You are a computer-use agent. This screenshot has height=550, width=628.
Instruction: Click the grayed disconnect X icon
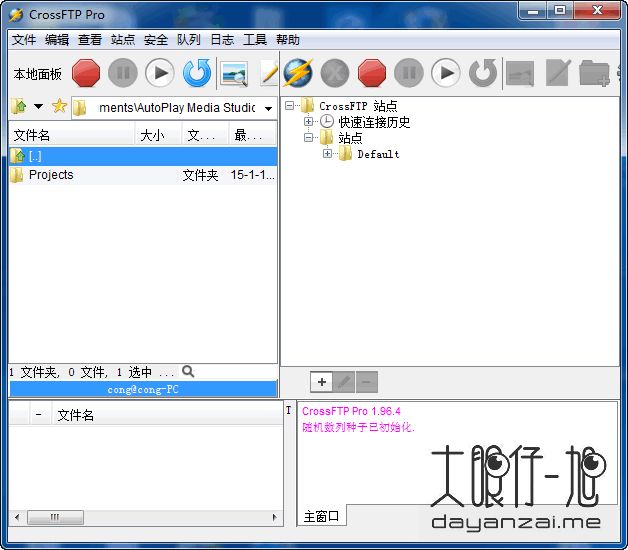coord(335,73)
